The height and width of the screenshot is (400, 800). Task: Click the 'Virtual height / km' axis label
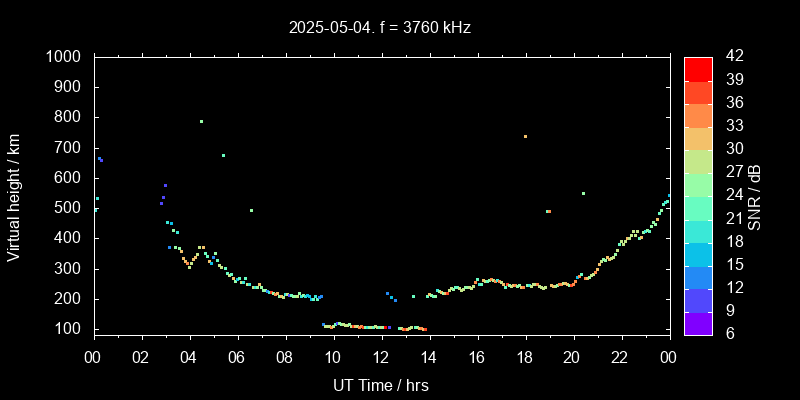pyautogui.click(x=14, y=196)
